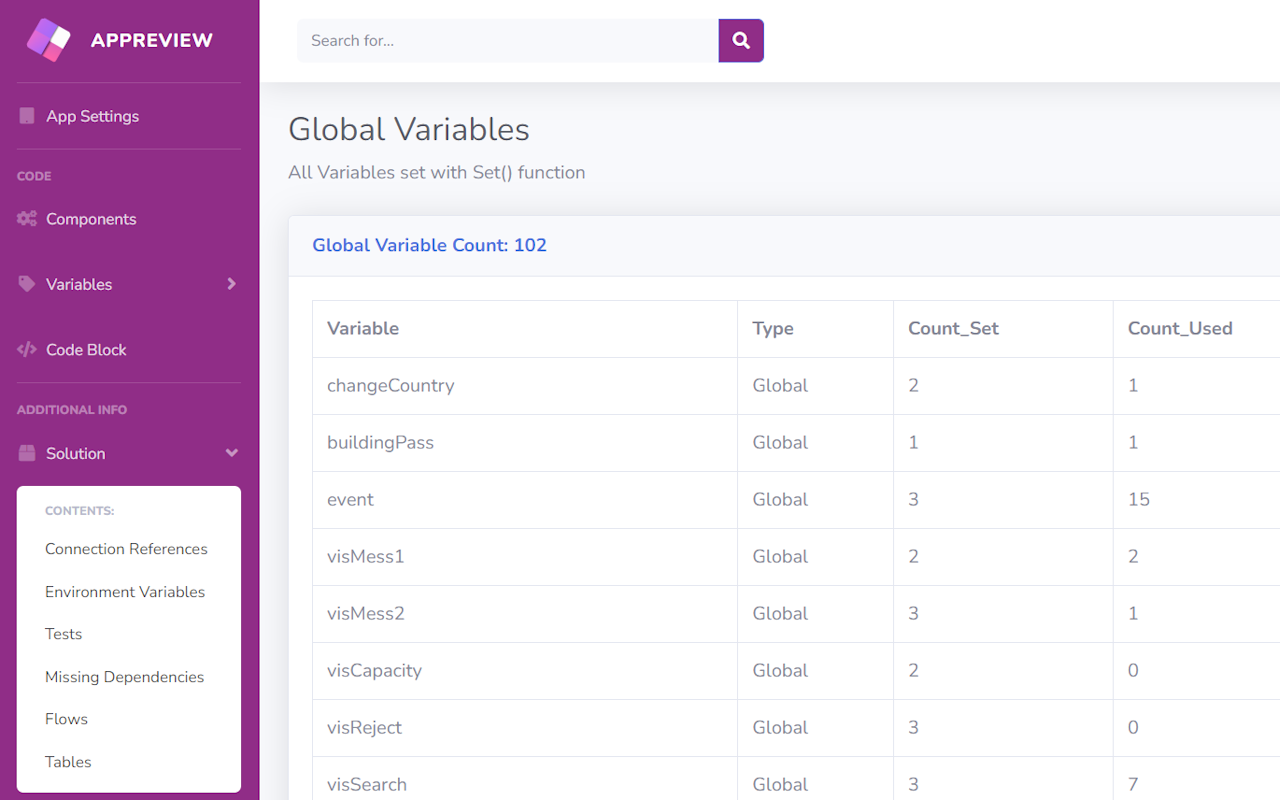
Task: Click the Count_Used value 15 for event
Action: (1139, 499)
